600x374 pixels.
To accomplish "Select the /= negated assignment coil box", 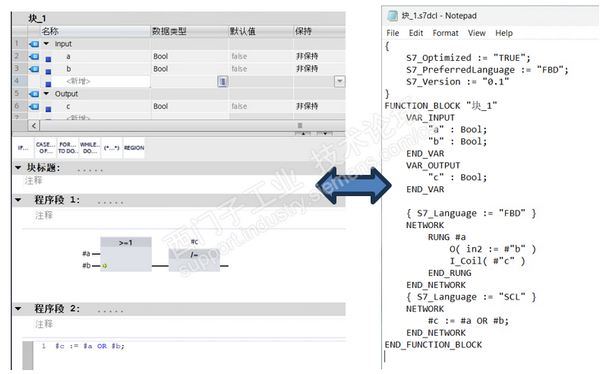I will [194, 260].
